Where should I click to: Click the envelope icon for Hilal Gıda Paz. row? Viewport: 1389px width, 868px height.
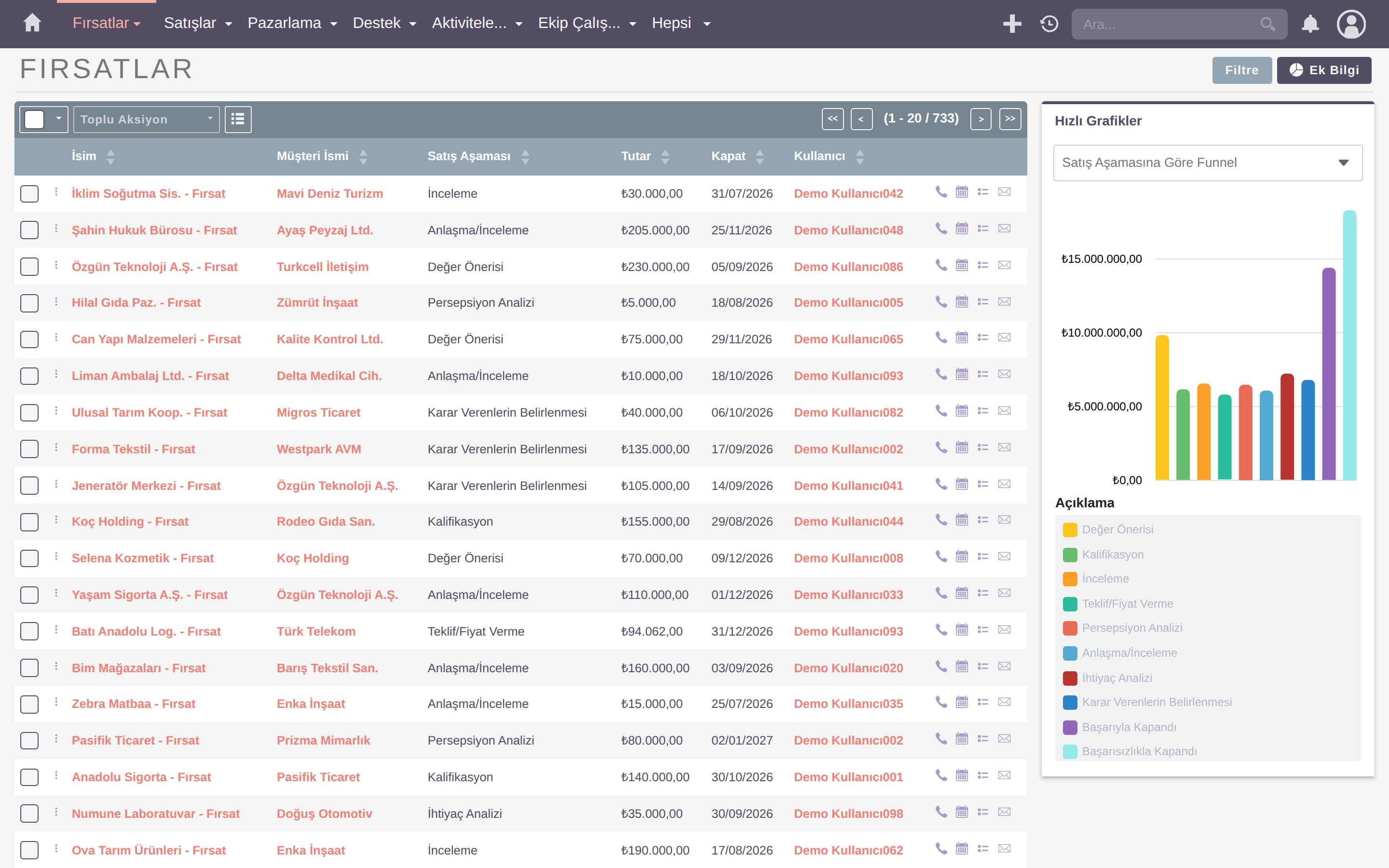click(1004, 301)
